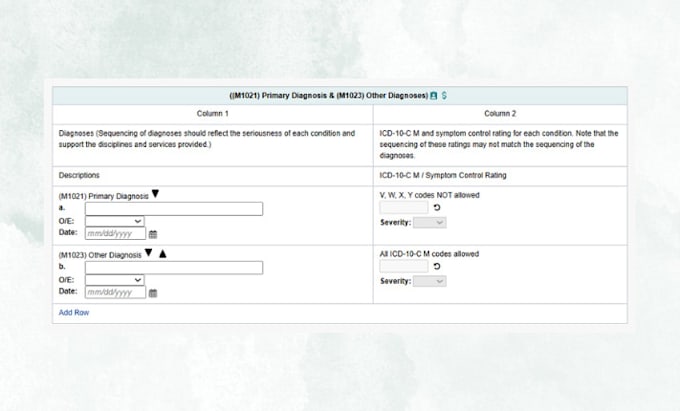Click the Primary Diagnosis date input field
Screen dimensions: 680x411
click(115, 234)
